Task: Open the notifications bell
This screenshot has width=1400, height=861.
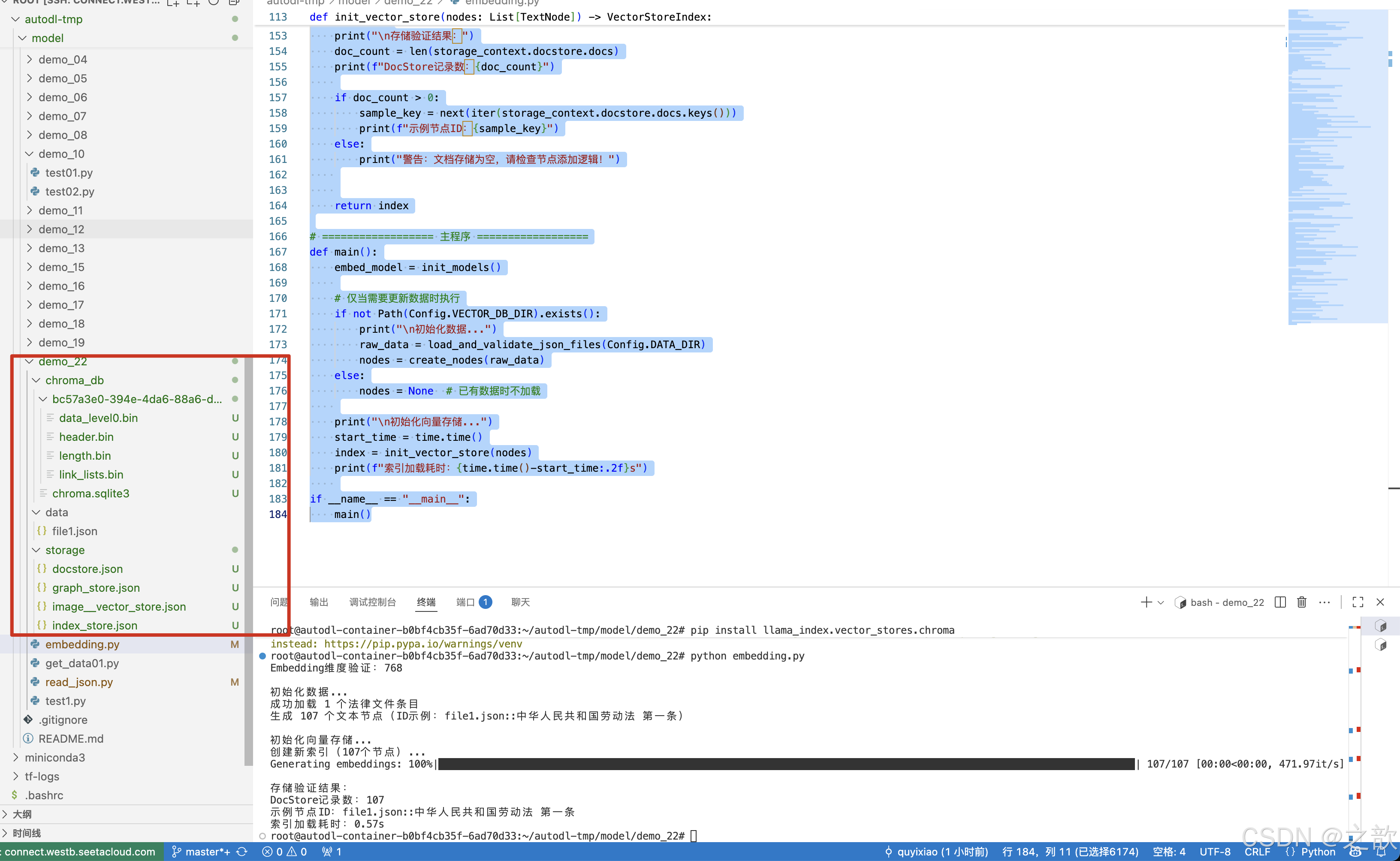Action: pyautogui.click(x=1381, y=852)
